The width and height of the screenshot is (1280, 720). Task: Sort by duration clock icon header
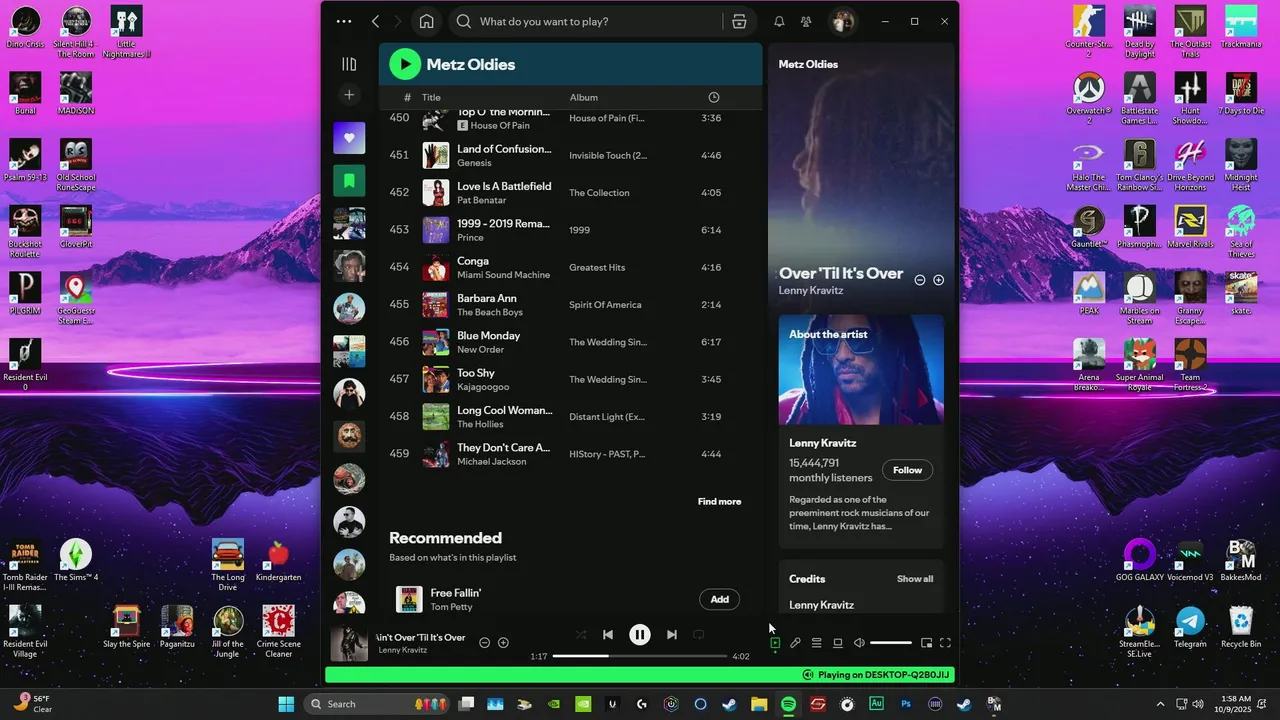pos(713,97)
